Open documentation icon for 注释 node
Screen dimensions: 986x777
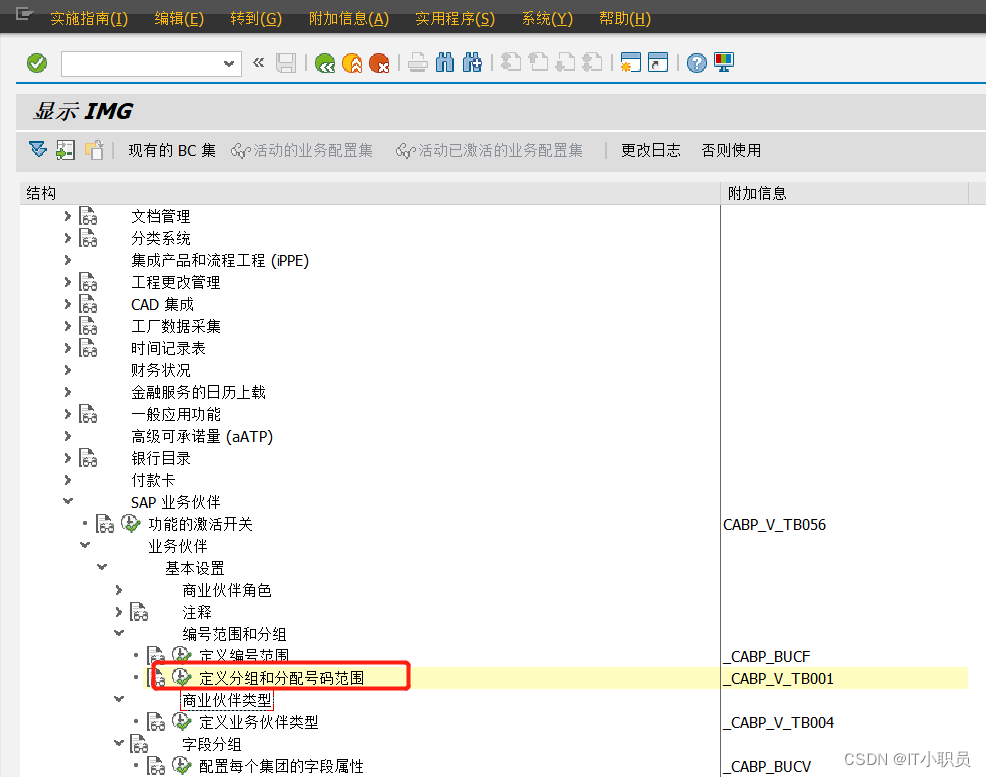click(139, 612)
